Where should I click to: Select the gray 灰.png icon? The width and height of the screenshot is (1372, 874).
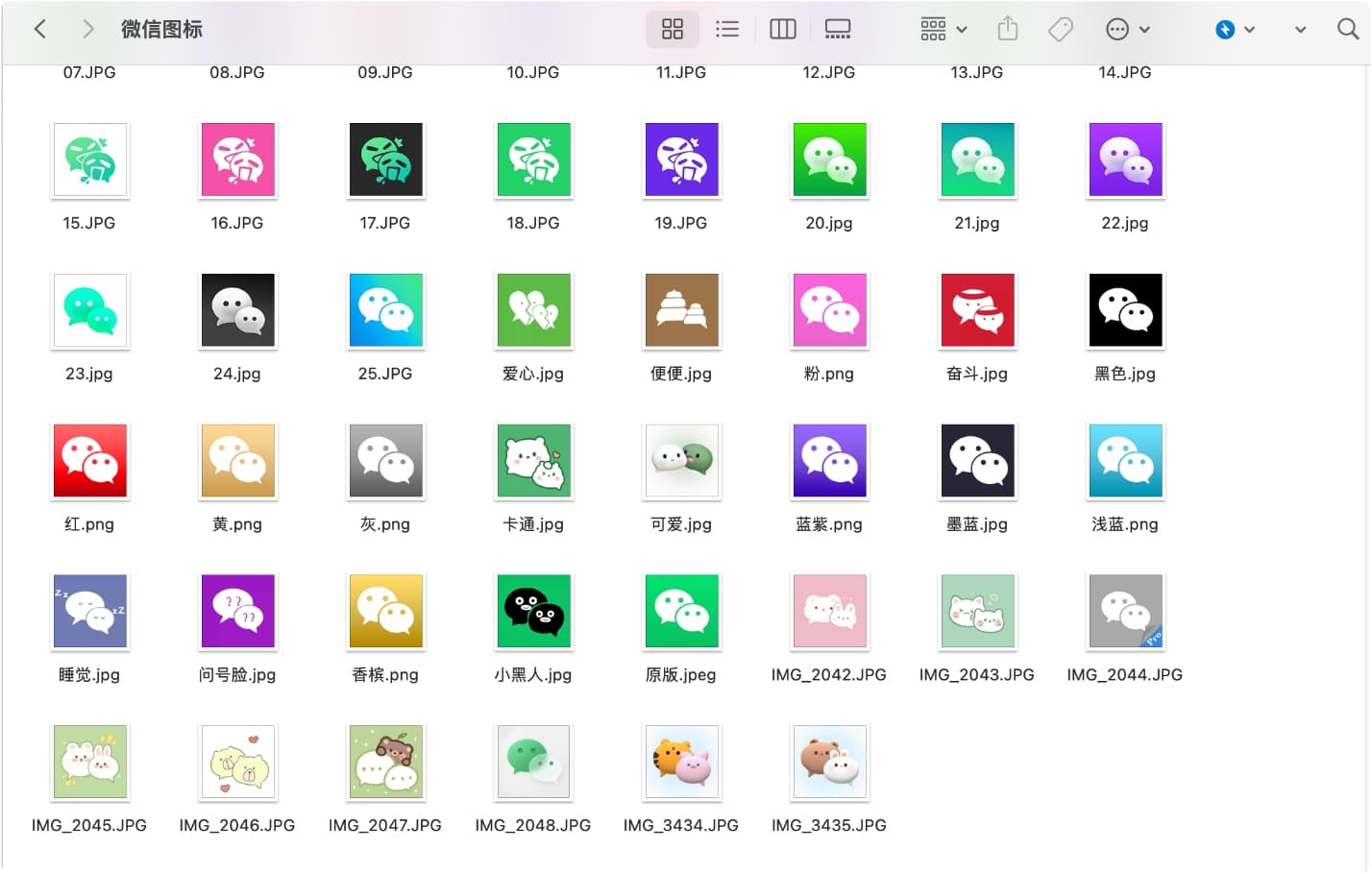coord(385,461)
